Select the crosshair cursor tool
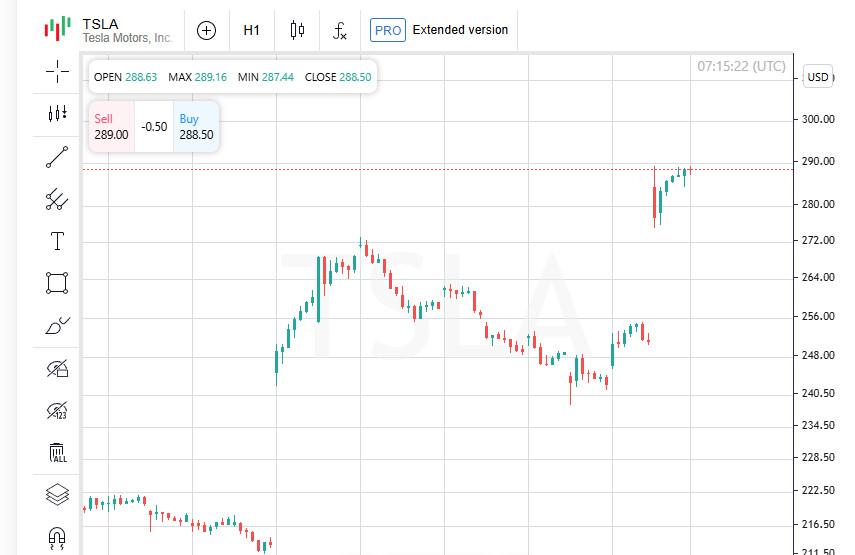The image size is (855, 555). click(57, 71)
